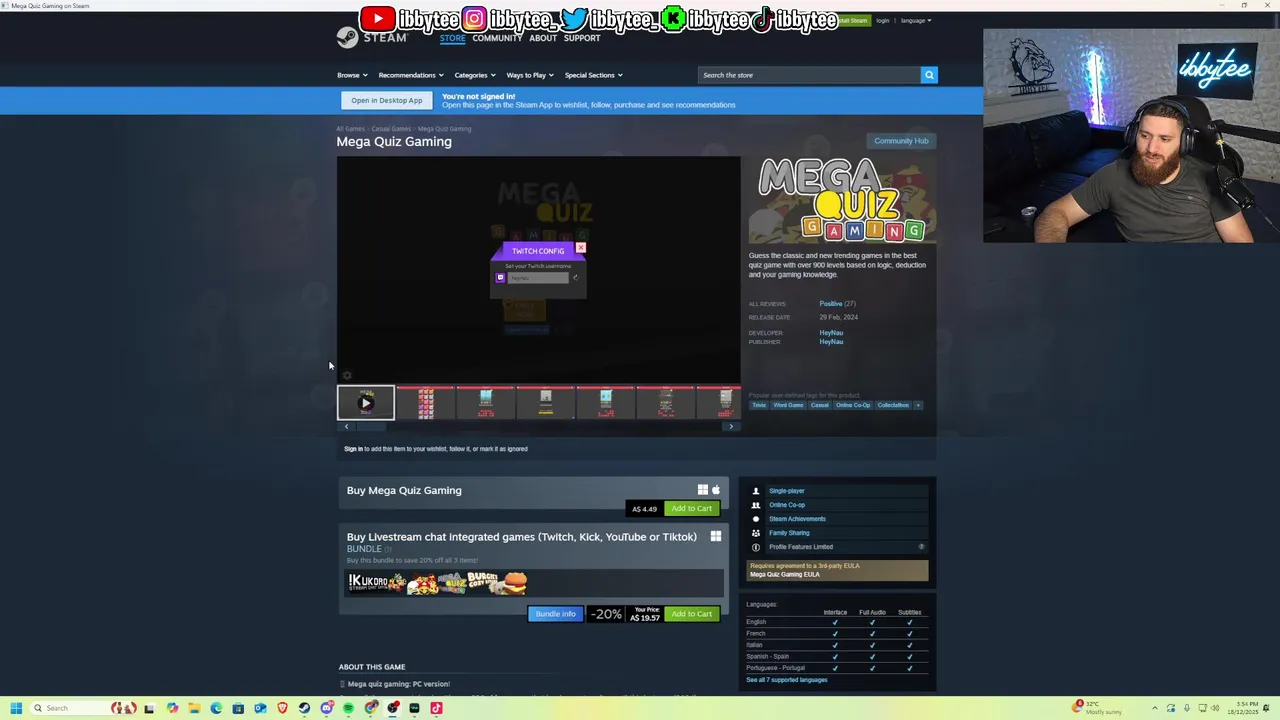
Task: Click the store search magnifier button
Action: click(x=929, y=75)
